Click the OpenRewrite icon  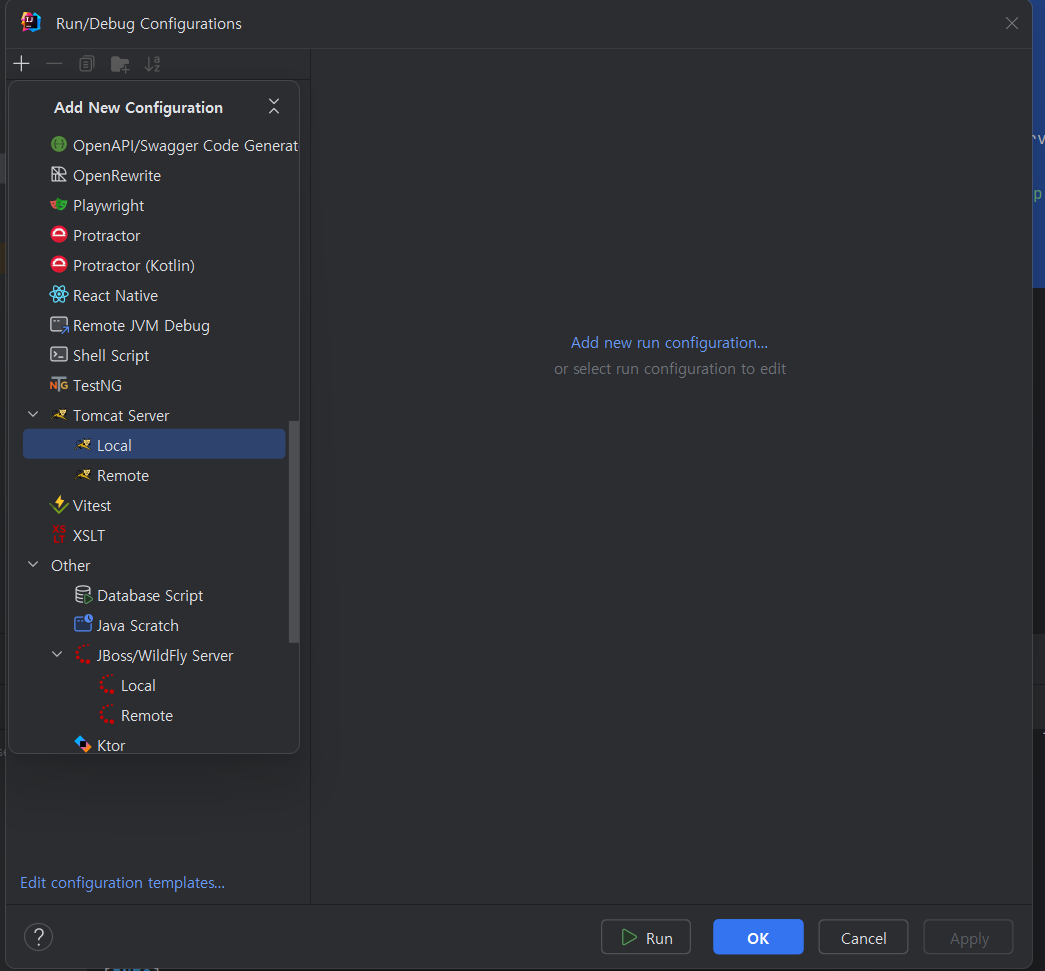pos(59,175)
